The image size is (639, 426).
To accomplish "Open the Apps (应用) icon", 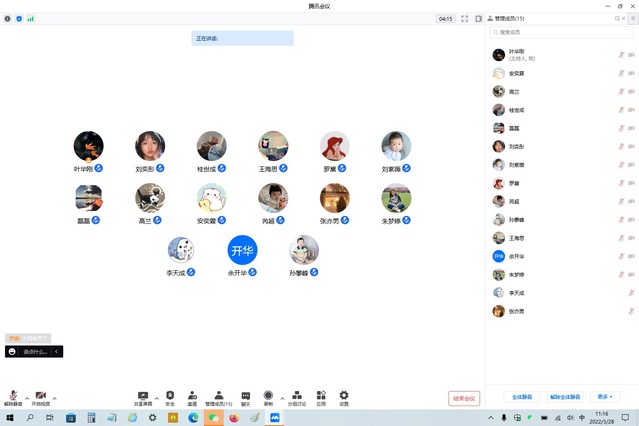I will [321, 396].
